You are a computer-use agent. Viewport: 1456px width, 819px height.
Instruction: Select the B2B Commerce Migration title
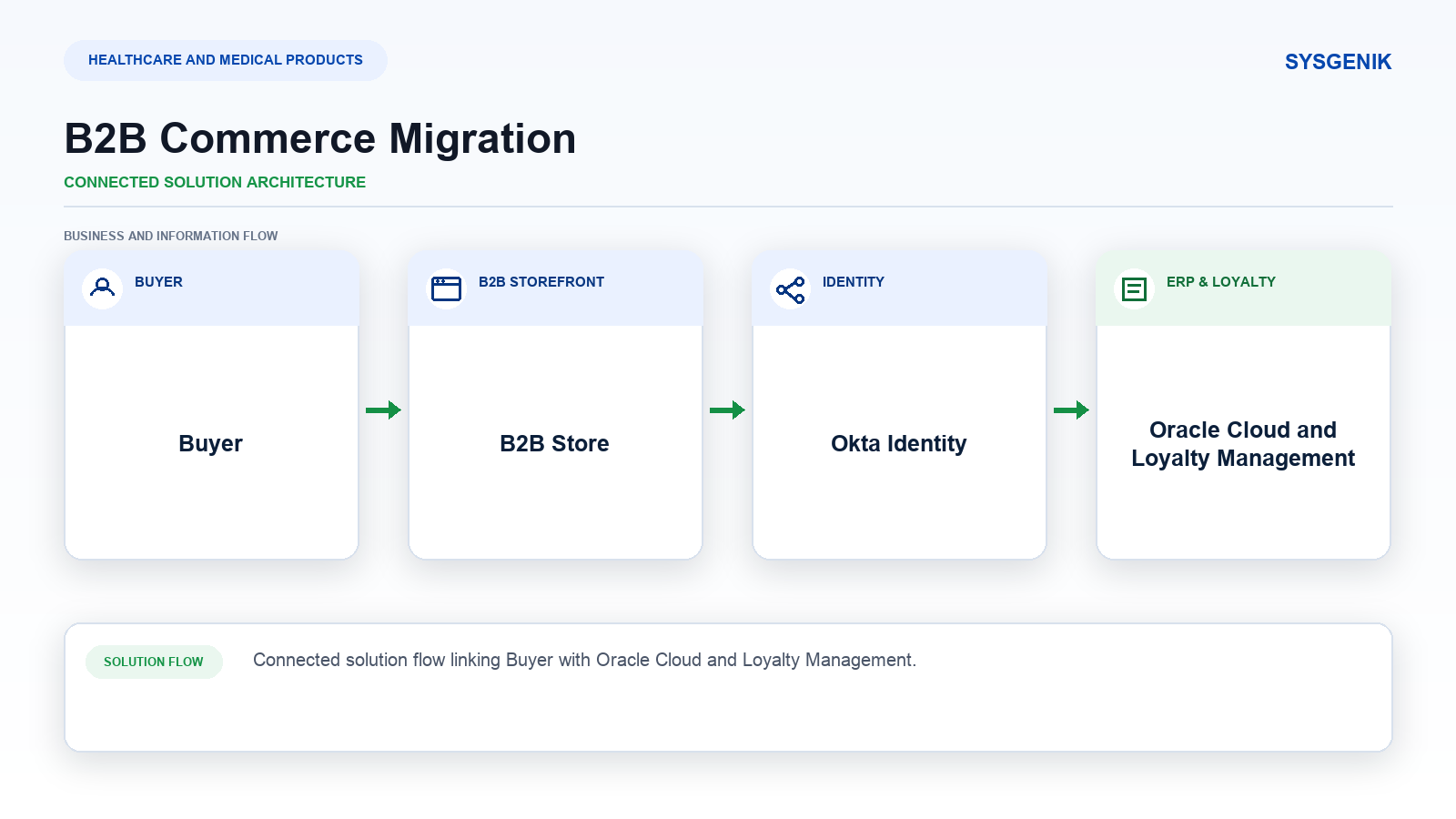point(320,139)
